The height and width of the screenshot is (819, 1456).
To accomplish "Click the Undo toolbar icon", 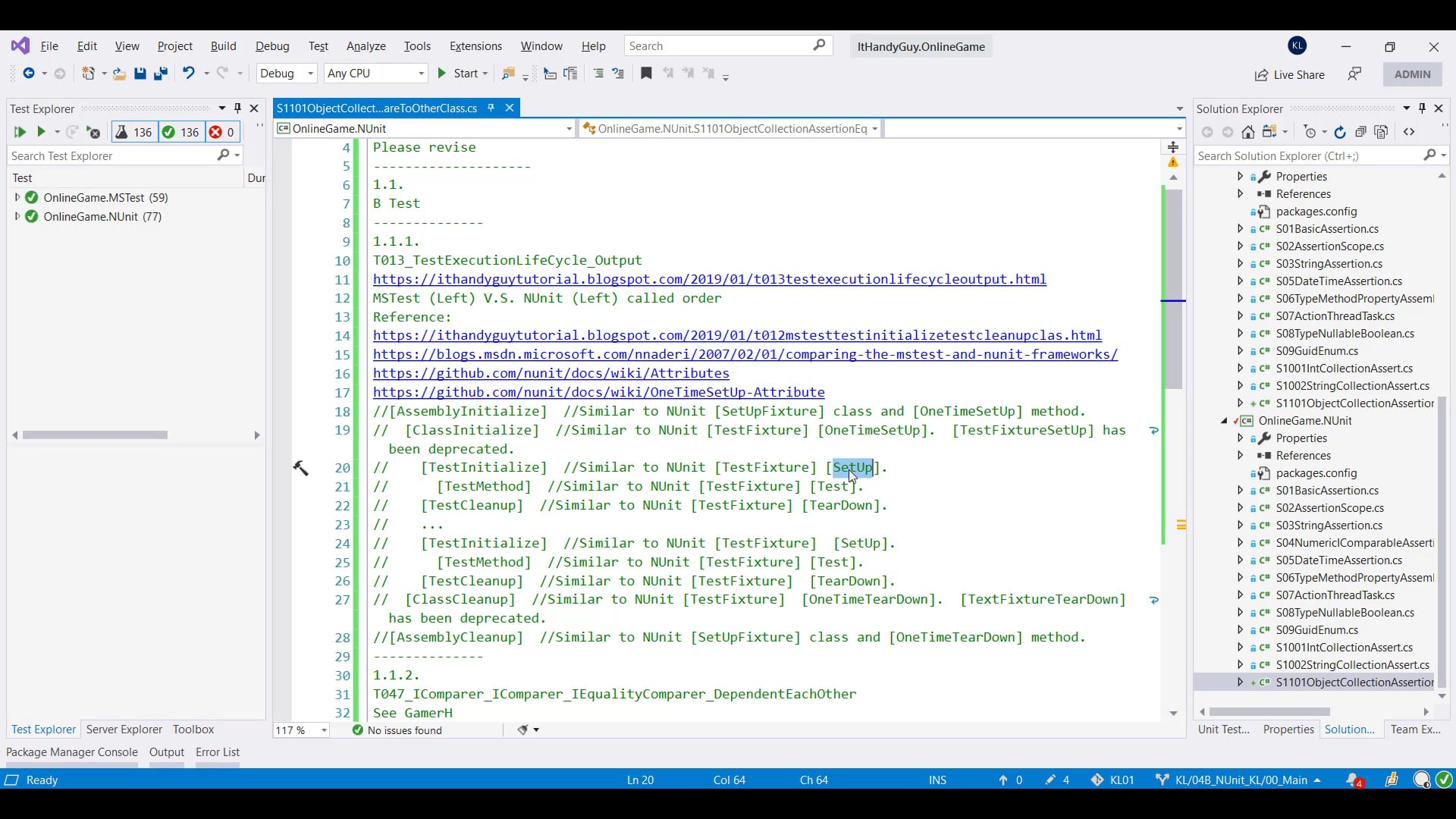I will click(x=188, y=74).
